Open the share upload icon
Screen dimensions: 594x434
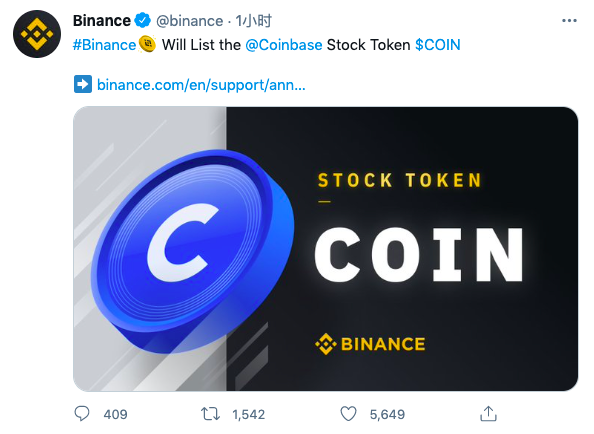[488, 414]
